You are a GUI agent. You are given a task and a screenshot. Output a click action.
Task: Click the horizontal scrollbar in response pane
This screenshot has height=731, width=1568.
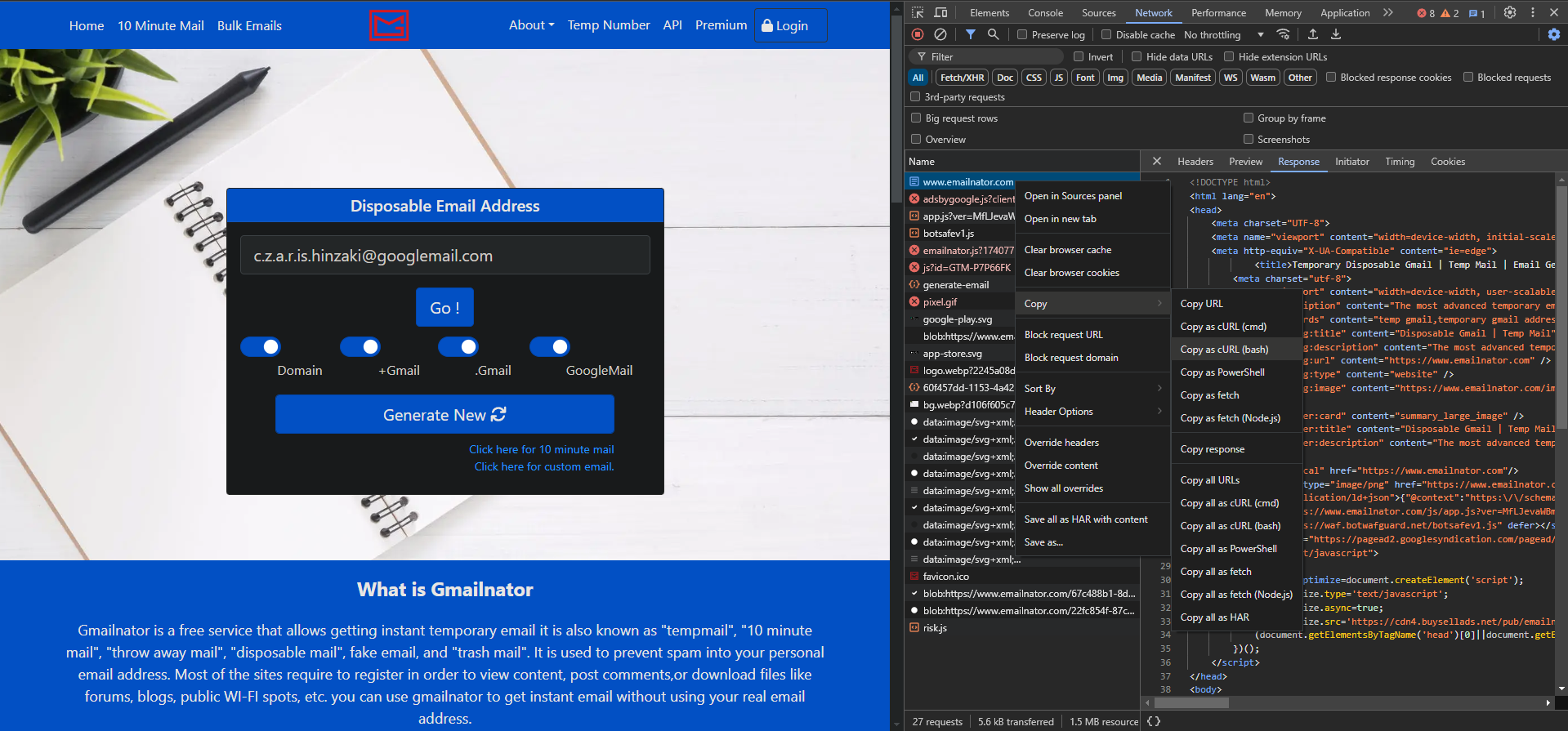click(1348, 702)
